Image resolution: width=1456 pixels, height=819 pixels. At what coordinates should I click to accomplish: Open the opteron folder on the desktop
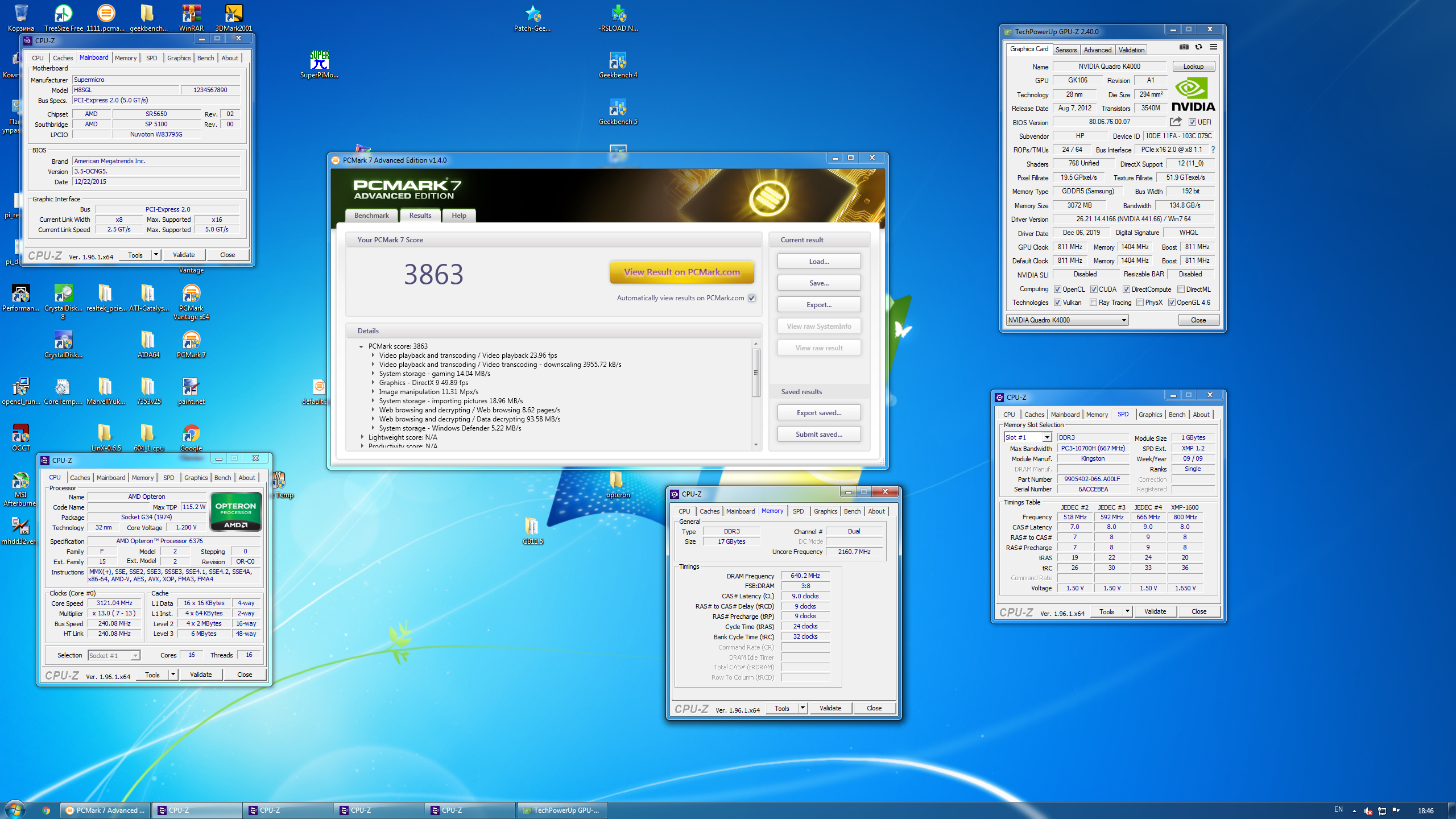[618, 484]
